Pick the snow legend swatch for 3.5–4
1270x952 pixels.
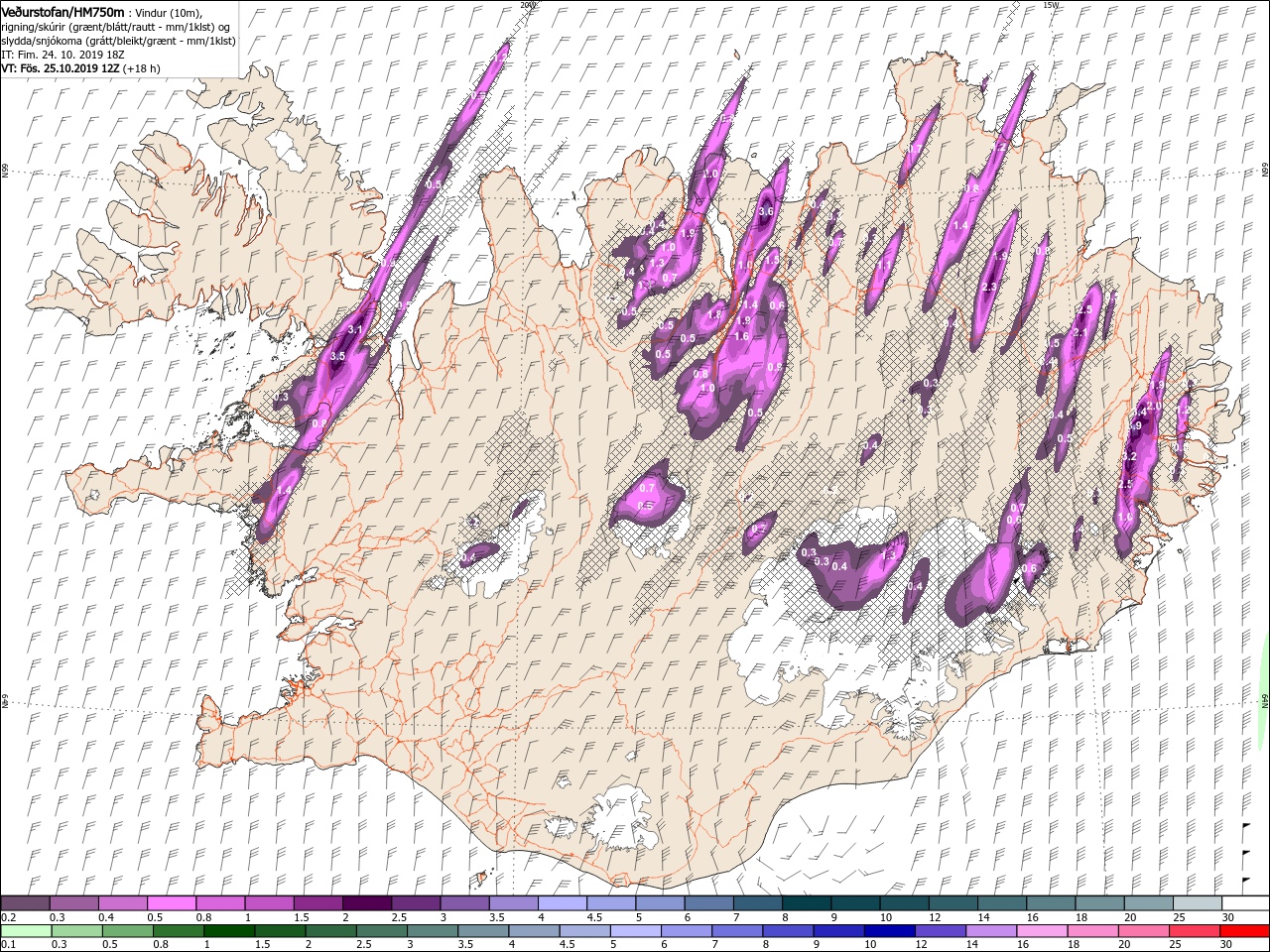[x=513, y=903]
